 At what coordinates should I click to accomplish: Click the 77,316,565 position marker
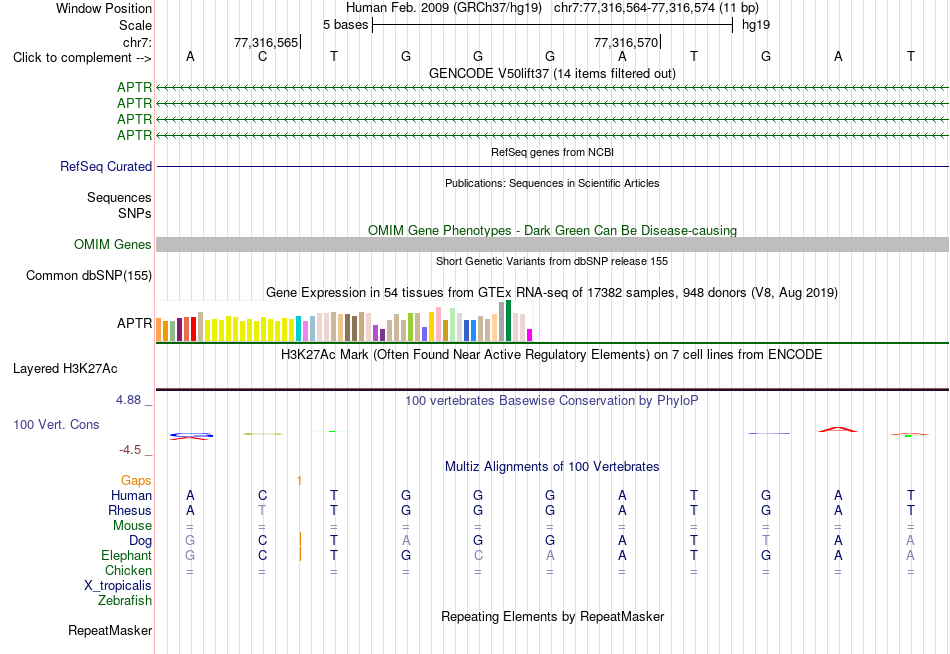(266, 42)
